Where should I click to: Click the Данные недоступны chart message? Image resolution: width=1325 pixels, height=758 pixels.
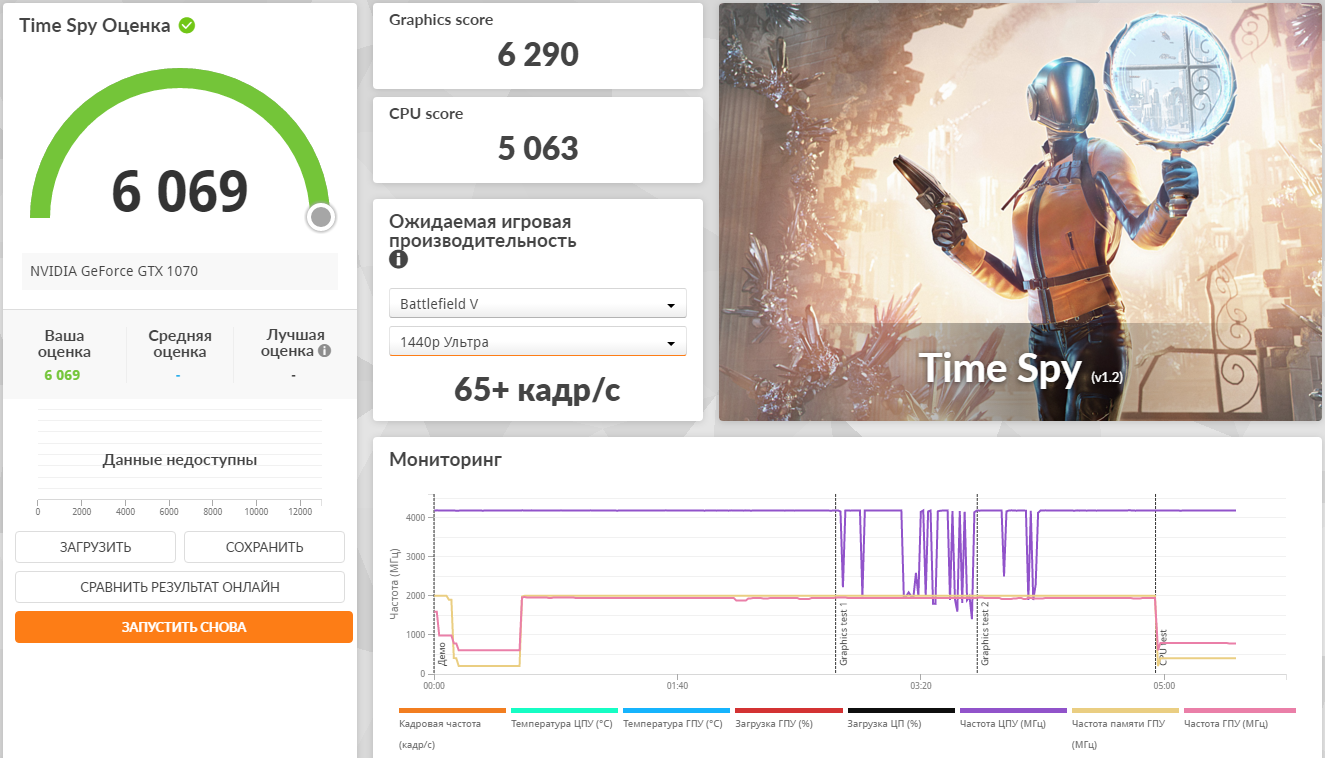[180, 460]
